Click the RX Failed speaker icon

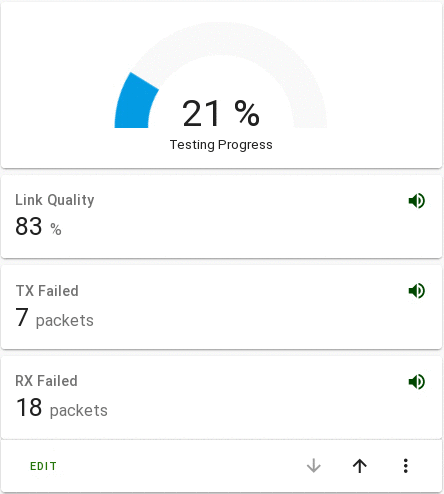coord(417,381)
